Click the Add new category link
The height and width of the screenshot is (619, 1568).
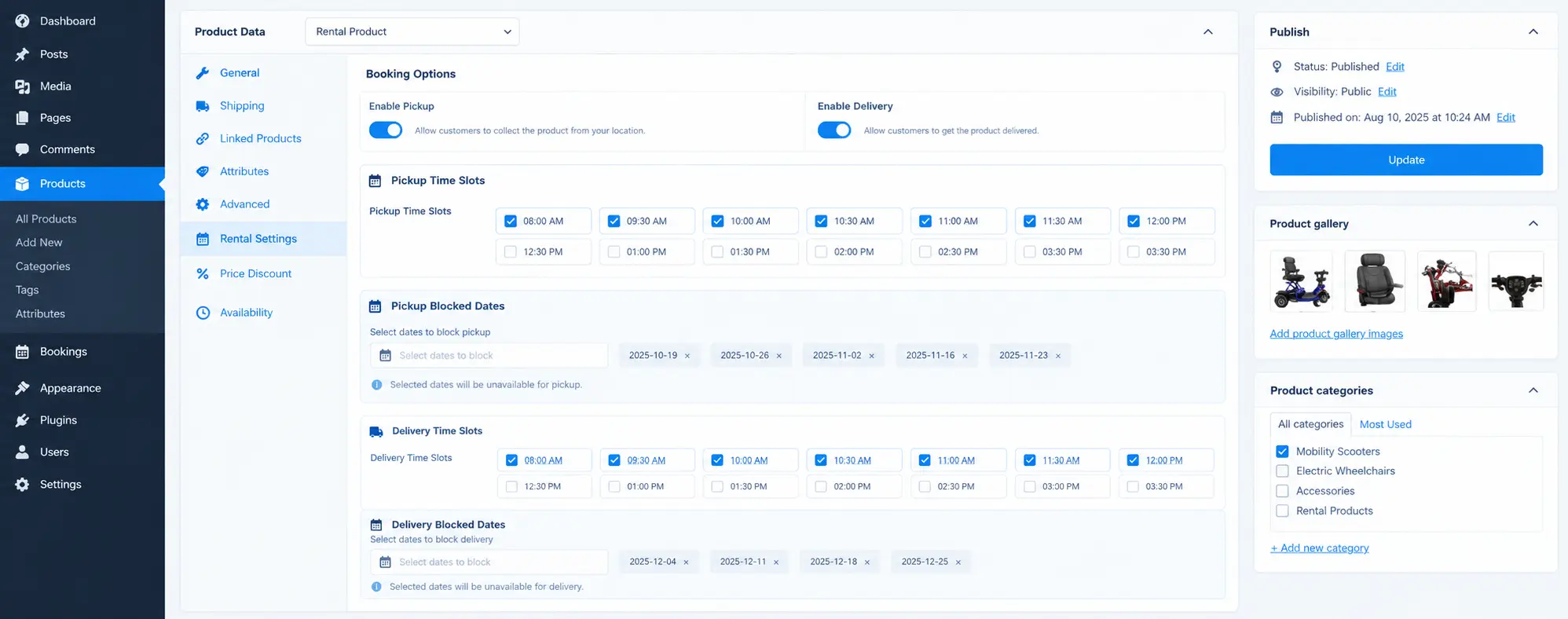tap(1320, 548)
